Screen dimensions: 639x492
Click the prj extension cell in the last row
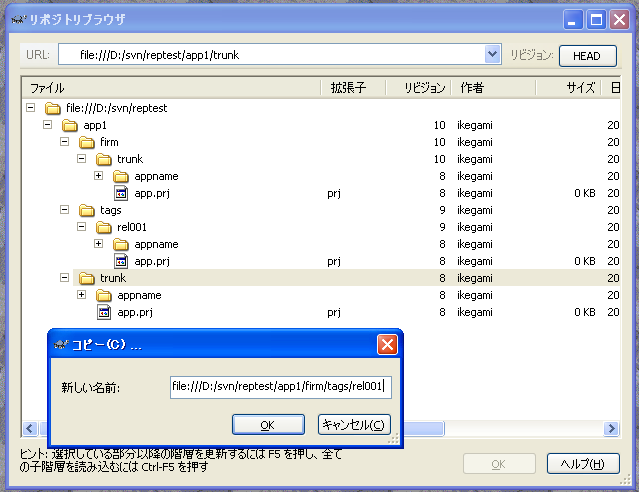334,313
